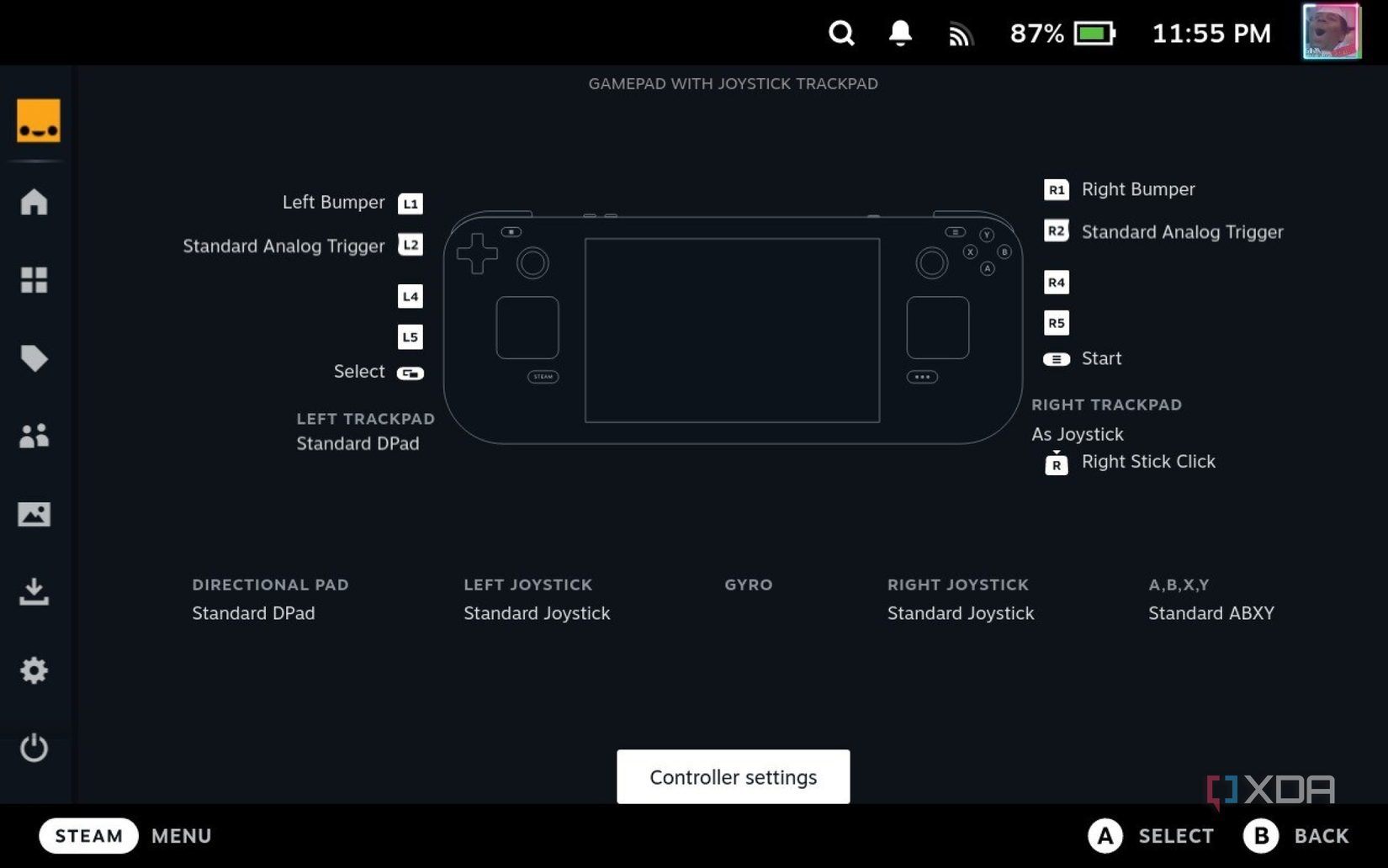This screenshot has height=868, width=1388.
Task: Select the Home icon in the sidebar
Action: tap(34, 202)
